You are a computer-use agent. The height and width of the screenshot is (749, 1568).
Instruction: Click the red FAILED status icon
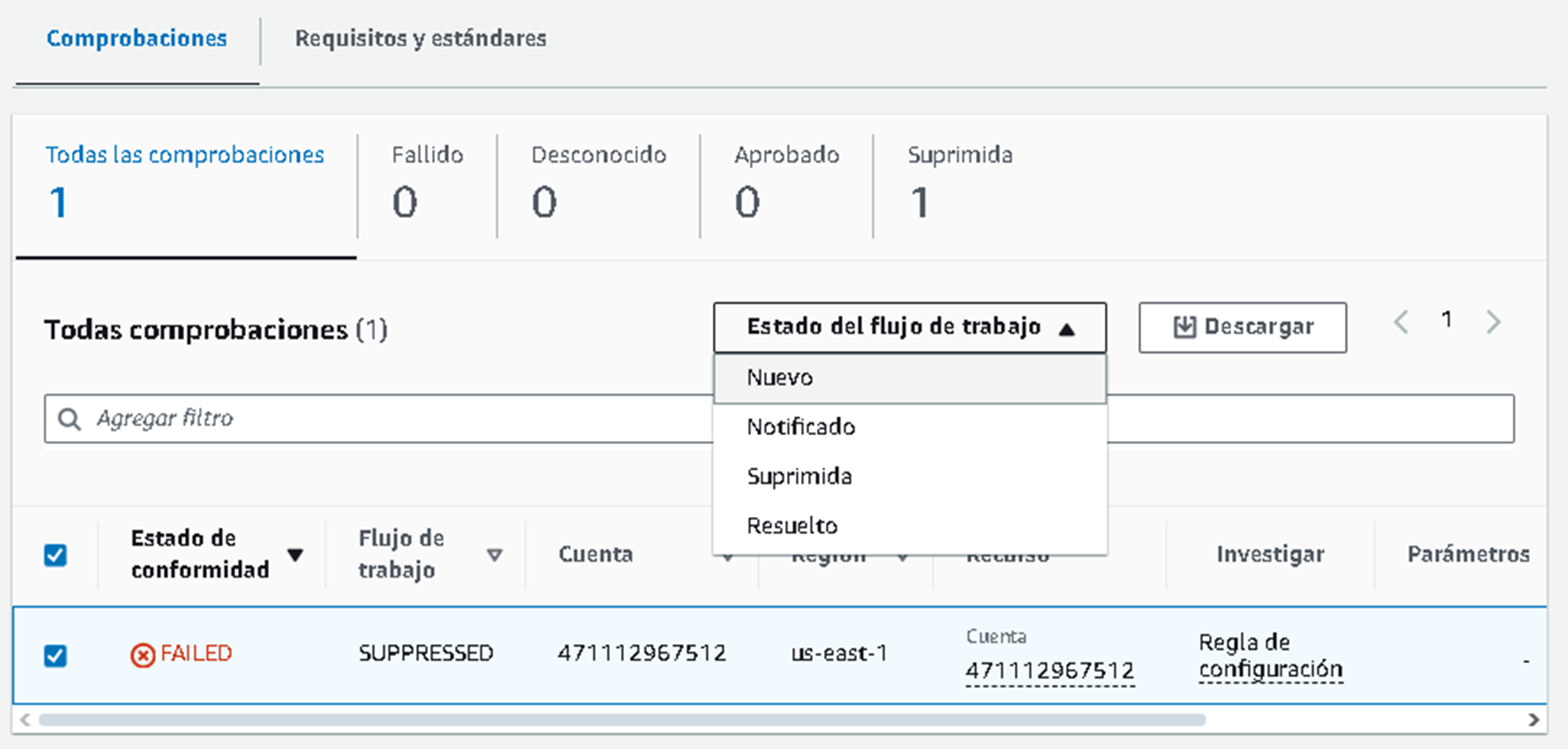142,655
